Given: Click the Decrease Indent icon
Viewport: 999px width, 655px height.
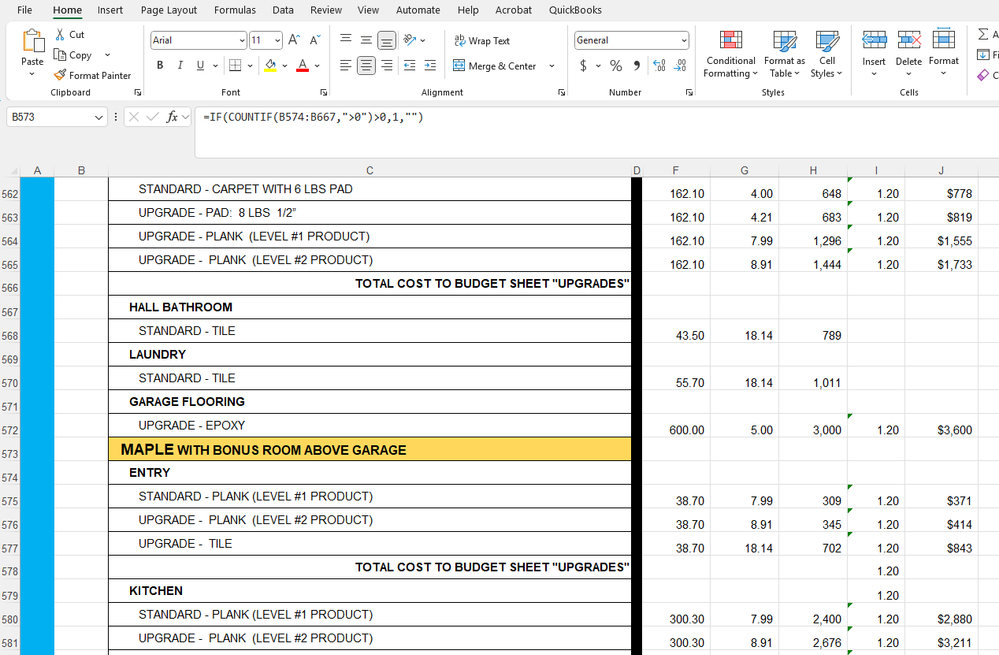Looking at the screenshot, I should 409,65.
